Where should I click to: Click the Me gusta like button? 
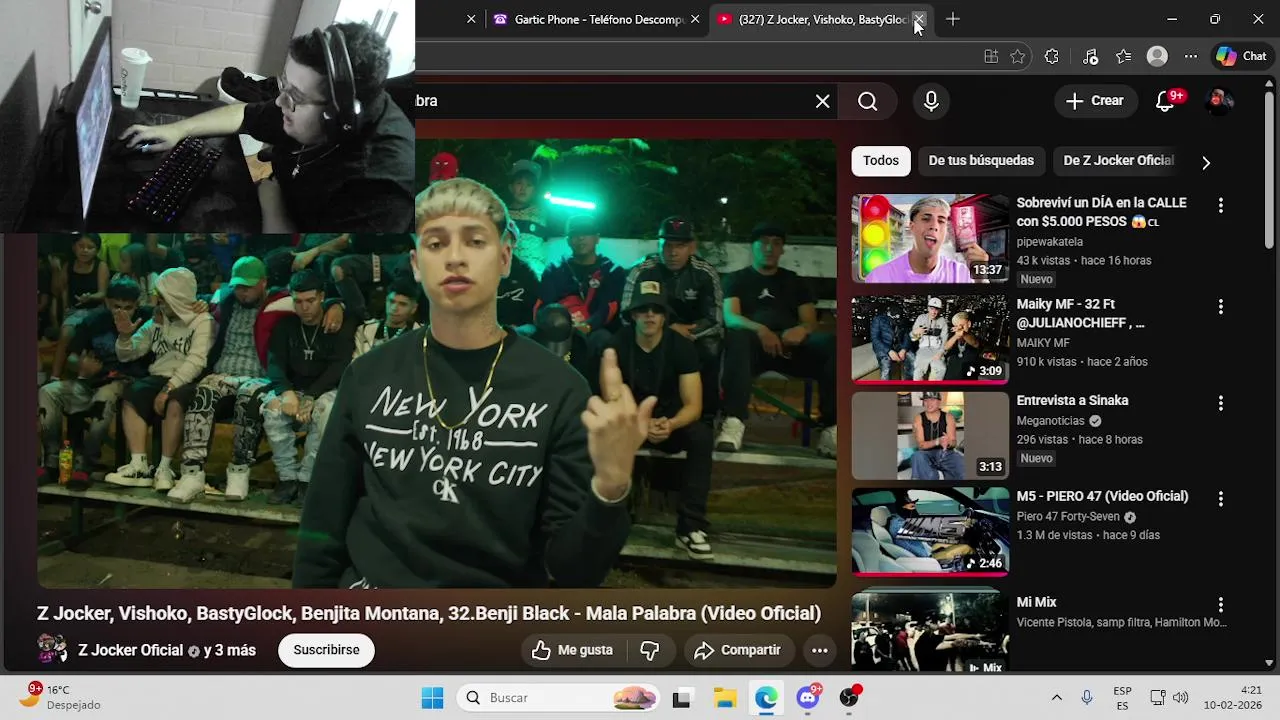pyautogui.click(x=572, y=650)
